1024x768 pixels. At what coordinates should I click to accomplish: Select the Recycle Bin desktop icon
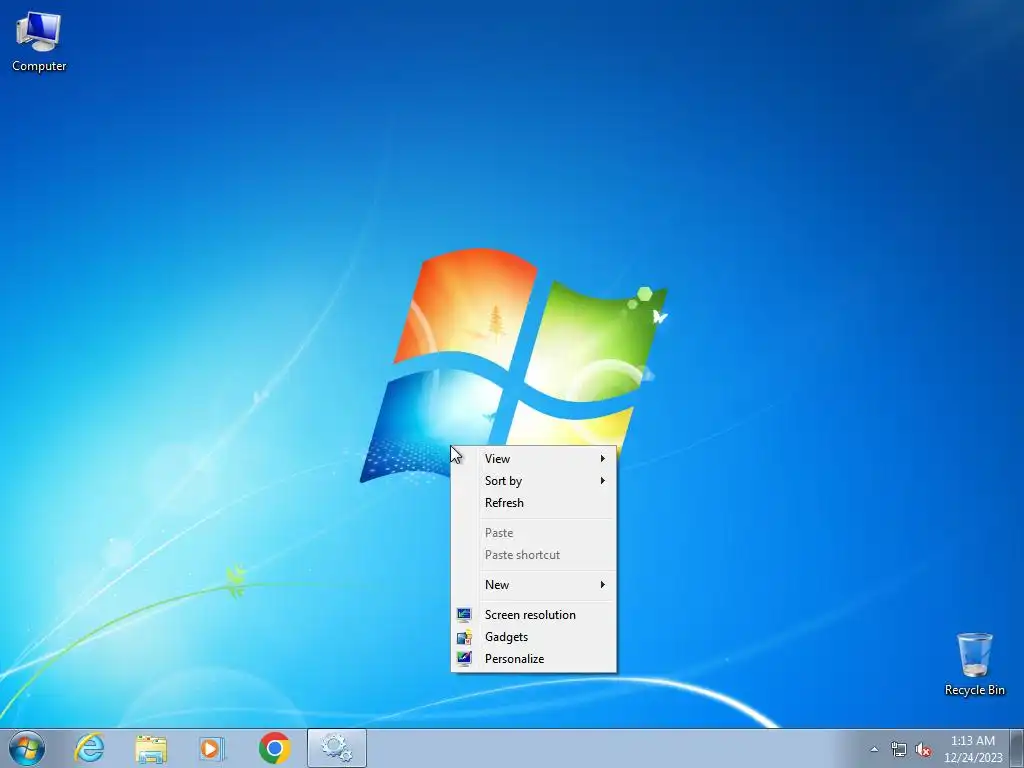click(x=974, y=664)
